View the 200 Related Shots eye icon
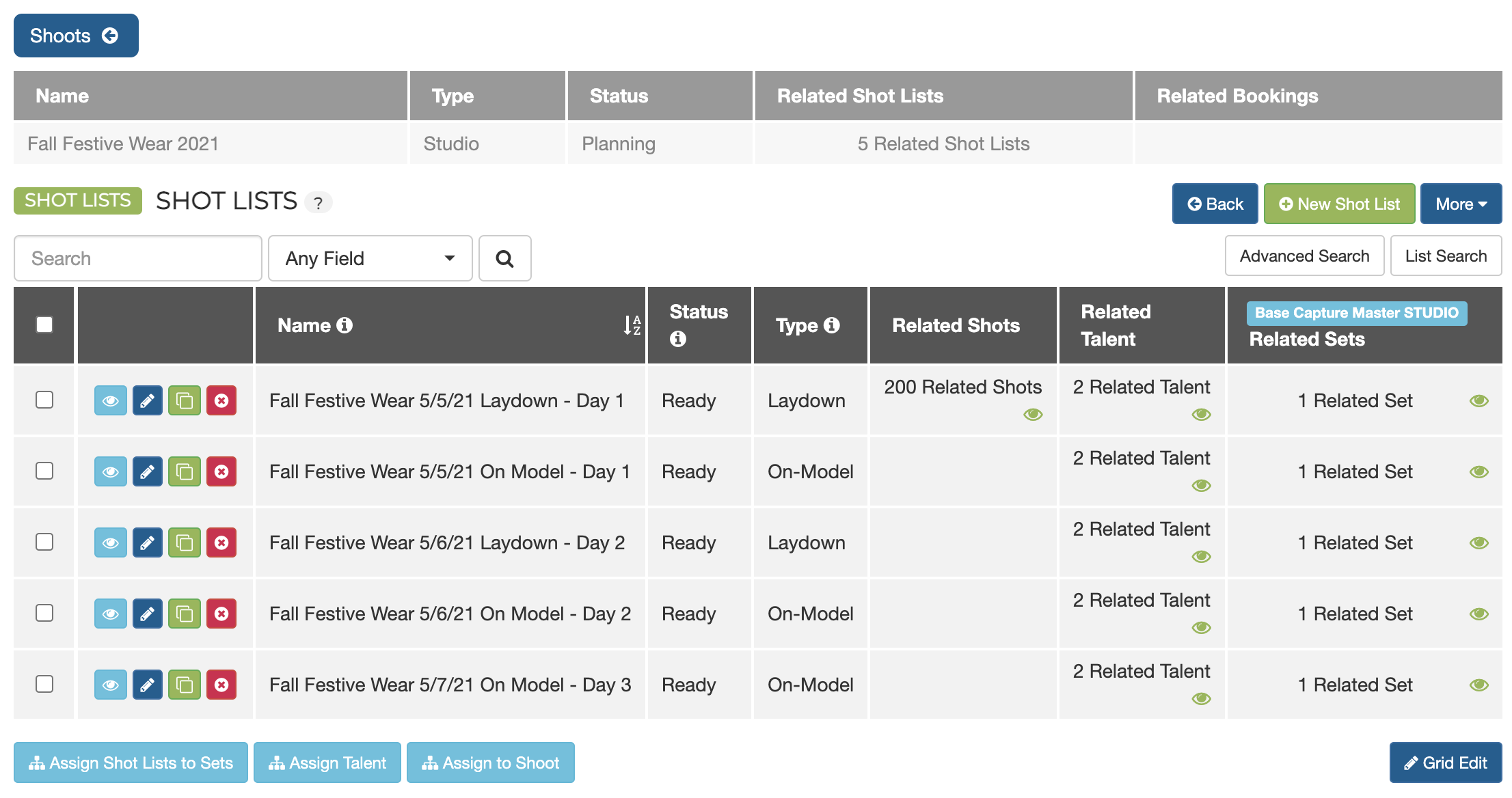 1032,414
